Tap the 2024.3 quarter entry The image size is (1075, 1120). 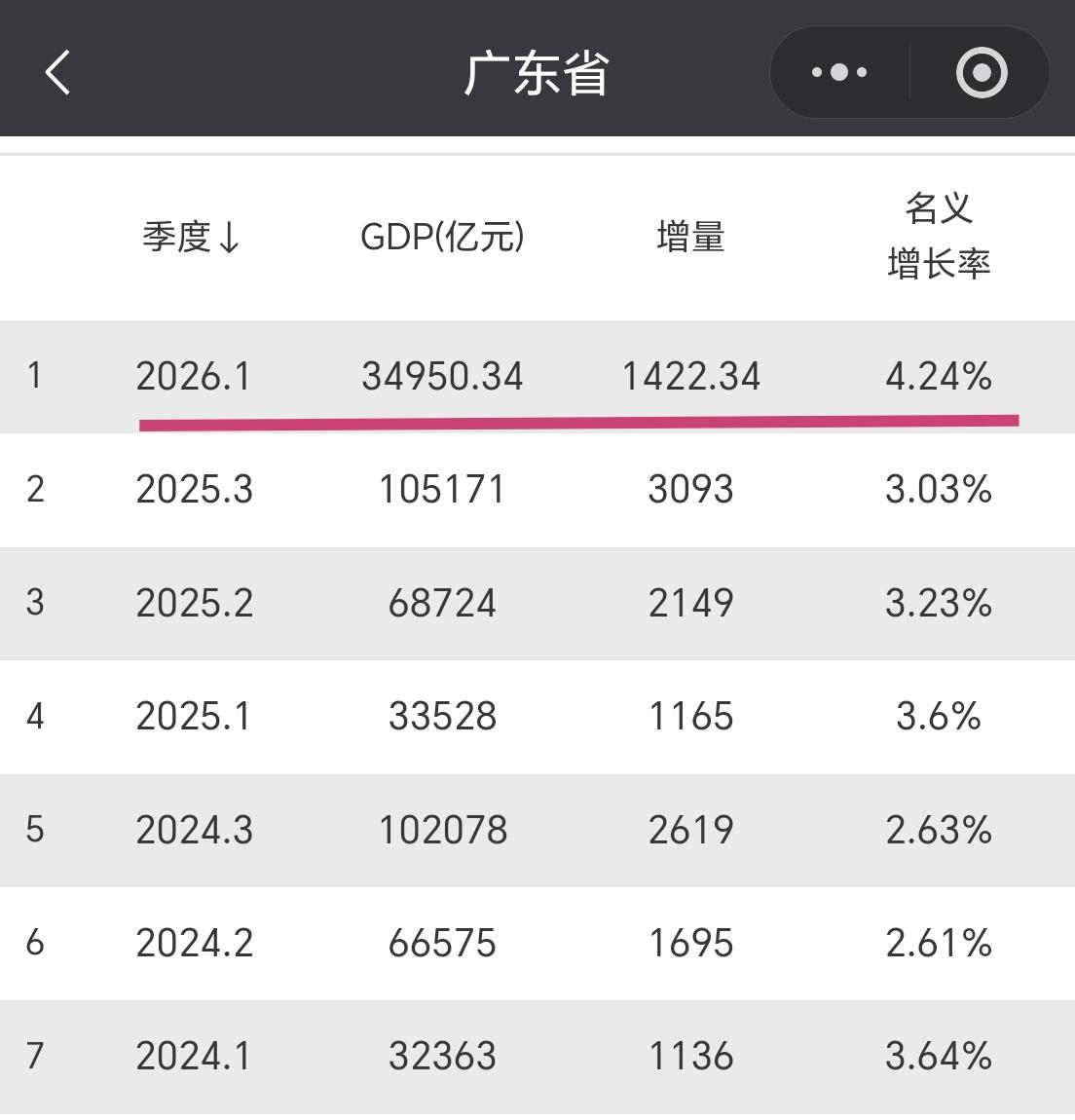pyautogui.click(x=195, y=829)
